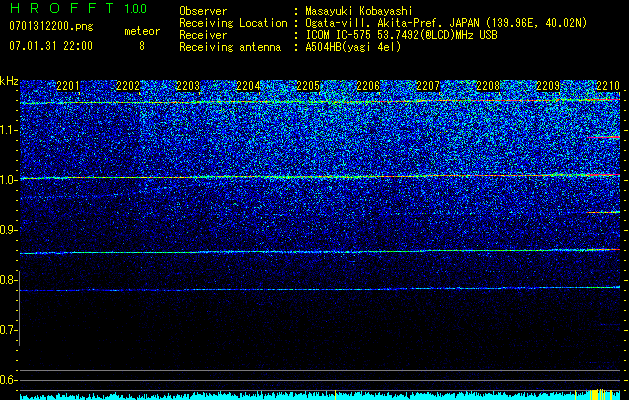Click the Receiving Location label
This screenshot has width=629, height=400.
233,23
